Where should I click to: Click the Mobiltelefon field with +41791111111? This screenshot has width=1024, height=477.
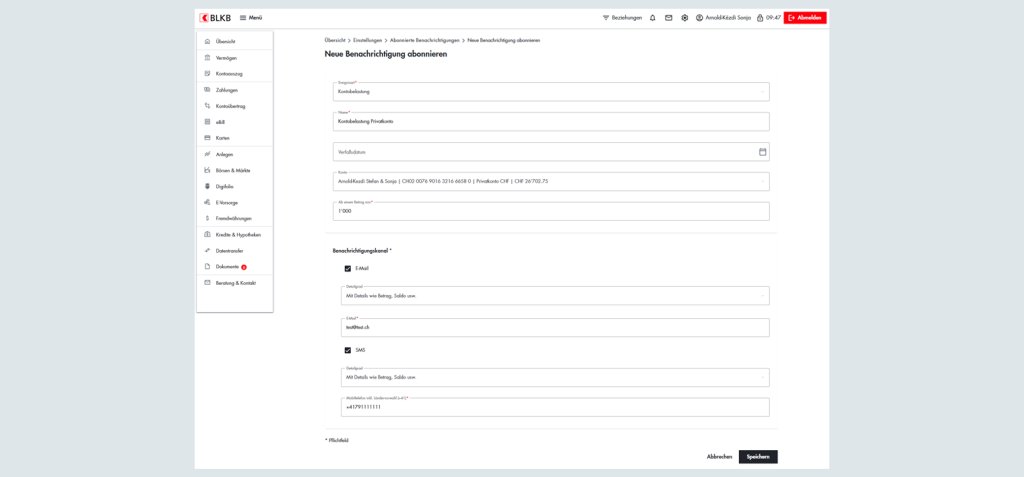click(555, 407)
